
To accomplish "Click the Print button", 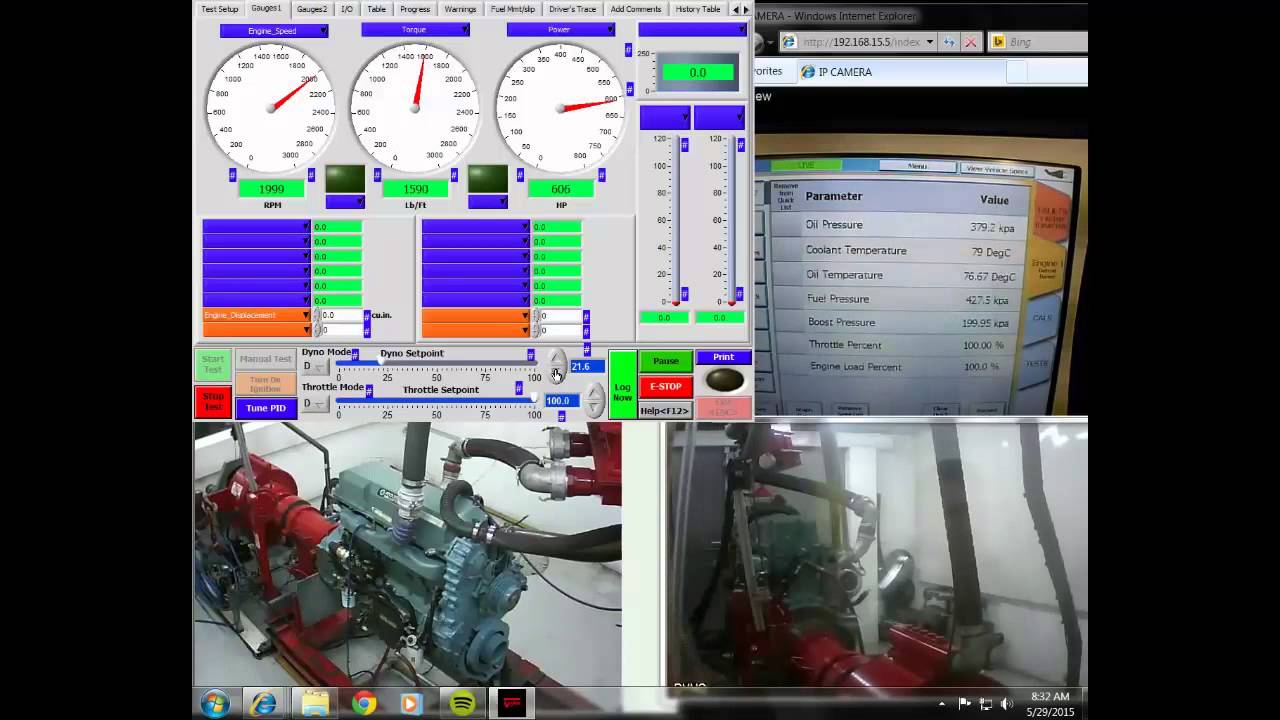I will [x=723, y=357].
